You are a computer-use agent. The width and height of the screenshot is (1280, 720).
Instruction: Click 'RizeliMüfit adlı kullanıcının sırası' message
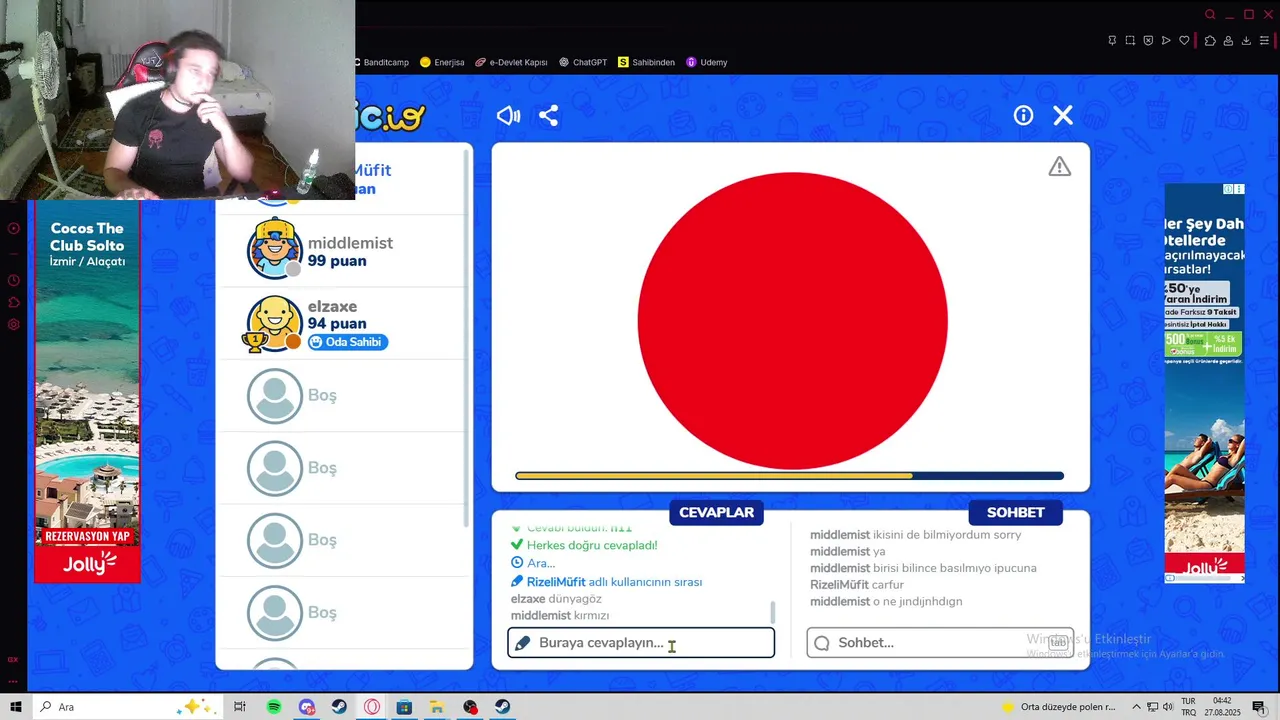point(606,582)
